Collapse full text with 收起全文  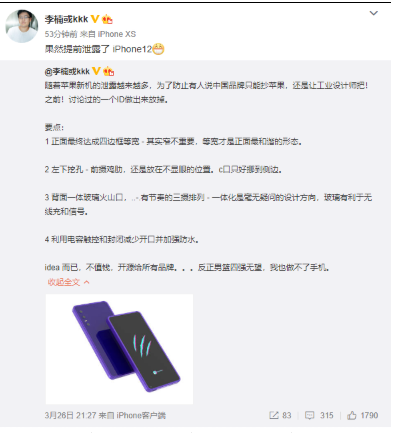64,282
